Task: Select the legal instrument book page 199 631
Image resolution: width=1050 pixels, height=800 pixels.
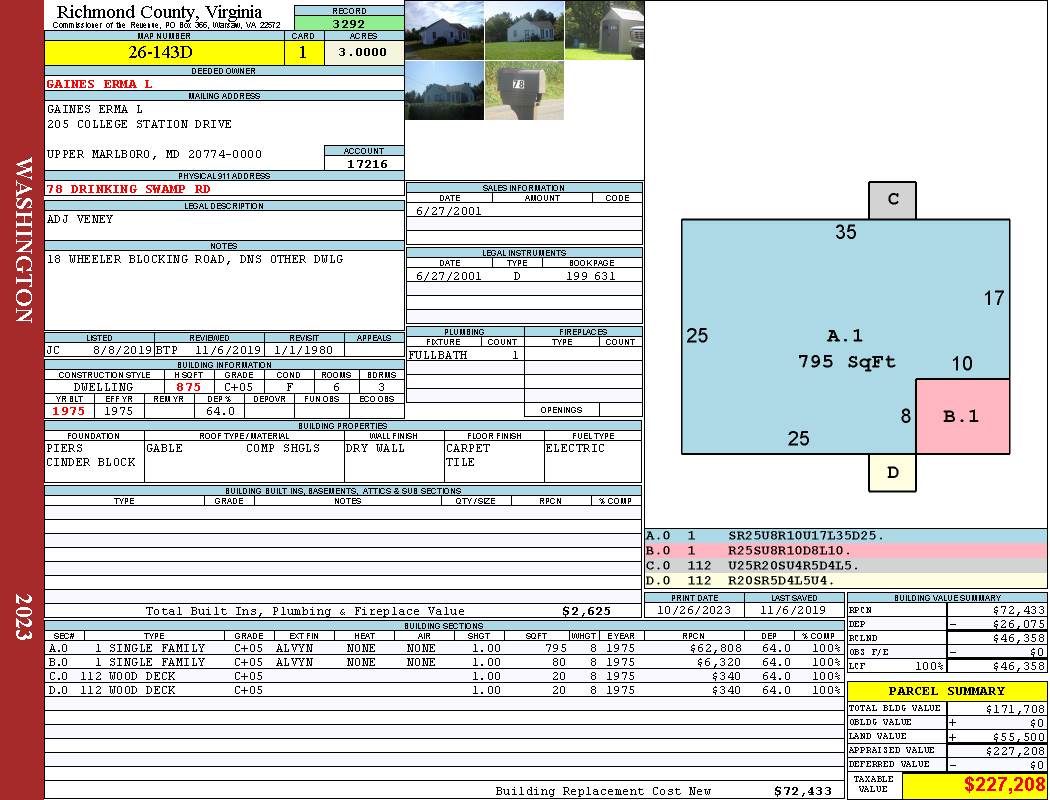Action: click(x=591, y=276)
